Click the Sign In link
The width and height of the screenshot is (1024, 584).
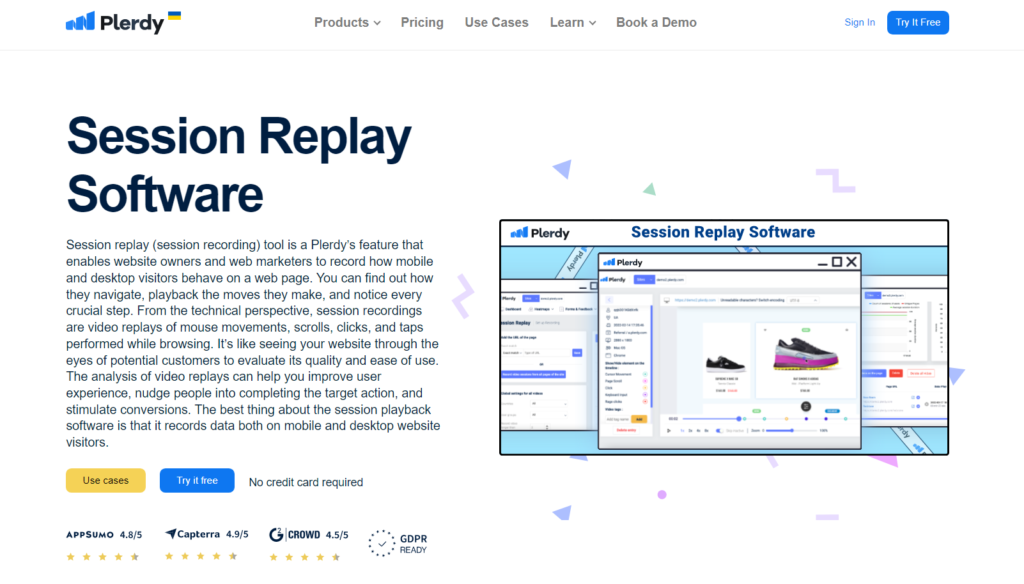point(859,22)
